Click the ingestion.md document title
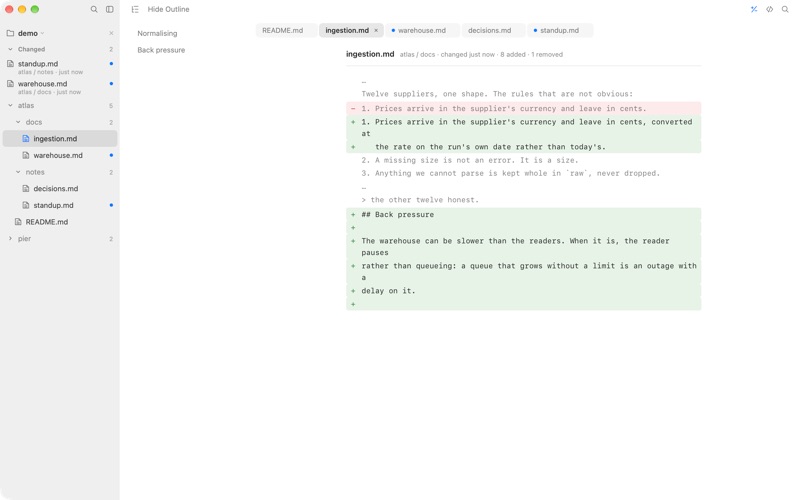800x500 pixels. (x=370, y=54)
